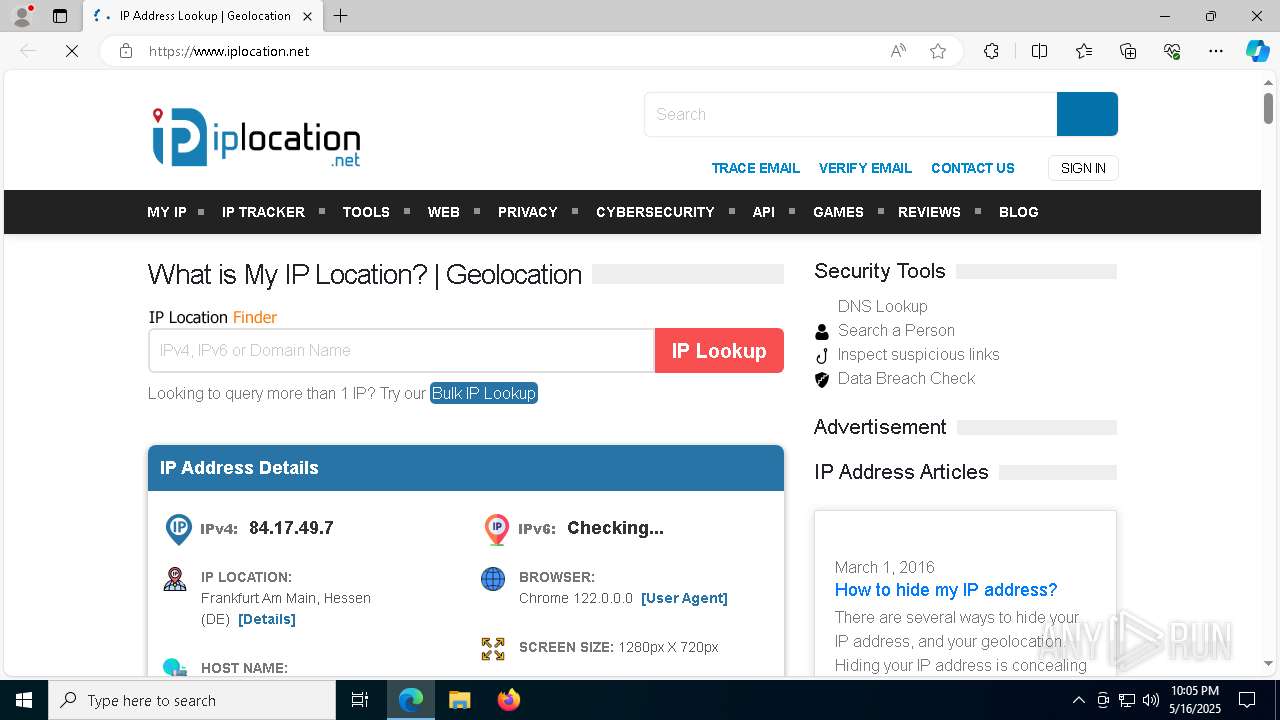Click the person icon beside Search a Person

click(822, 332)
